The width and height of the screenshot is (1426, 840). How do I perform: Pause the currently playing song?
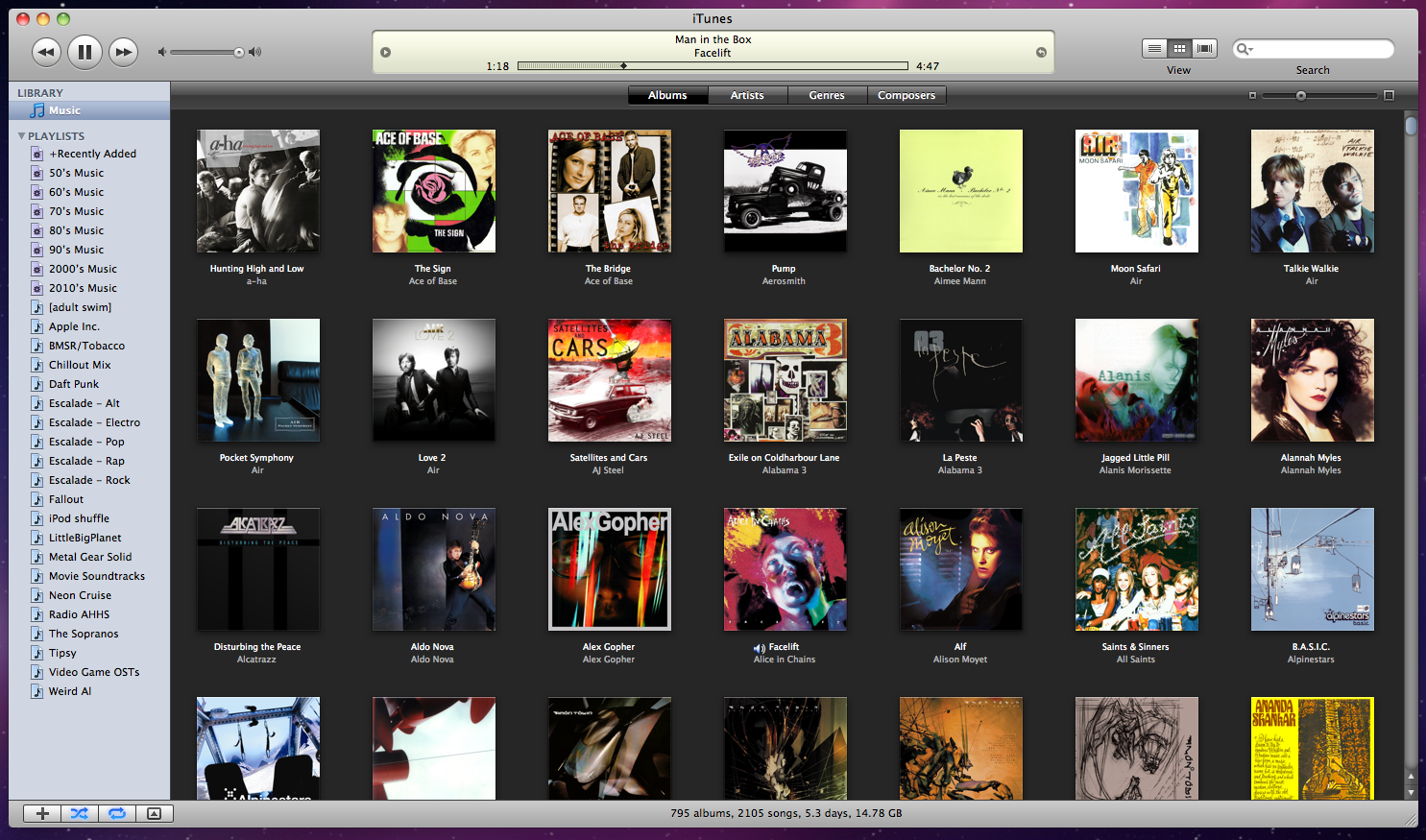click(85, 52)
